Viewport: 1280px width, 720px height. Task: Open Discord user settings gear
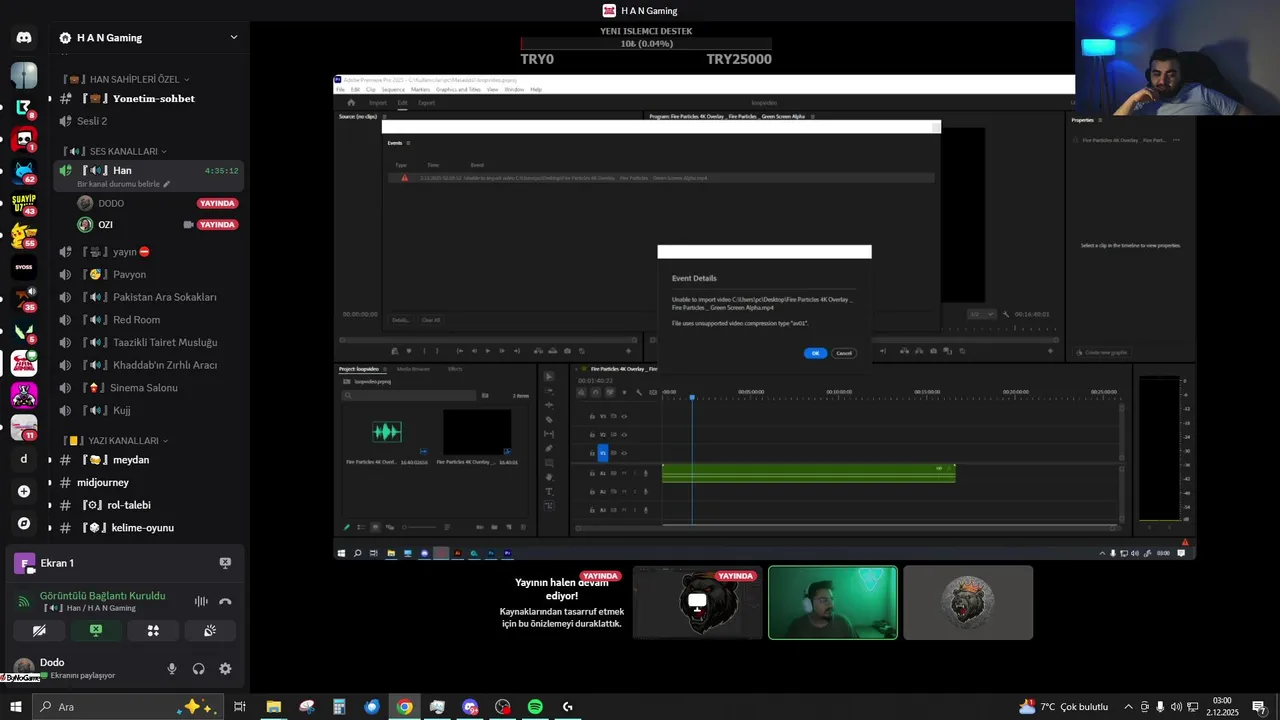[x=225, y=669]
